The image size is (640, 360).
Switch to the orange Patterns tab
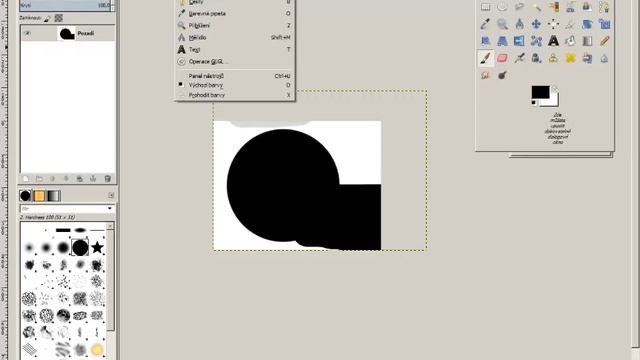(x=39, y=196)
